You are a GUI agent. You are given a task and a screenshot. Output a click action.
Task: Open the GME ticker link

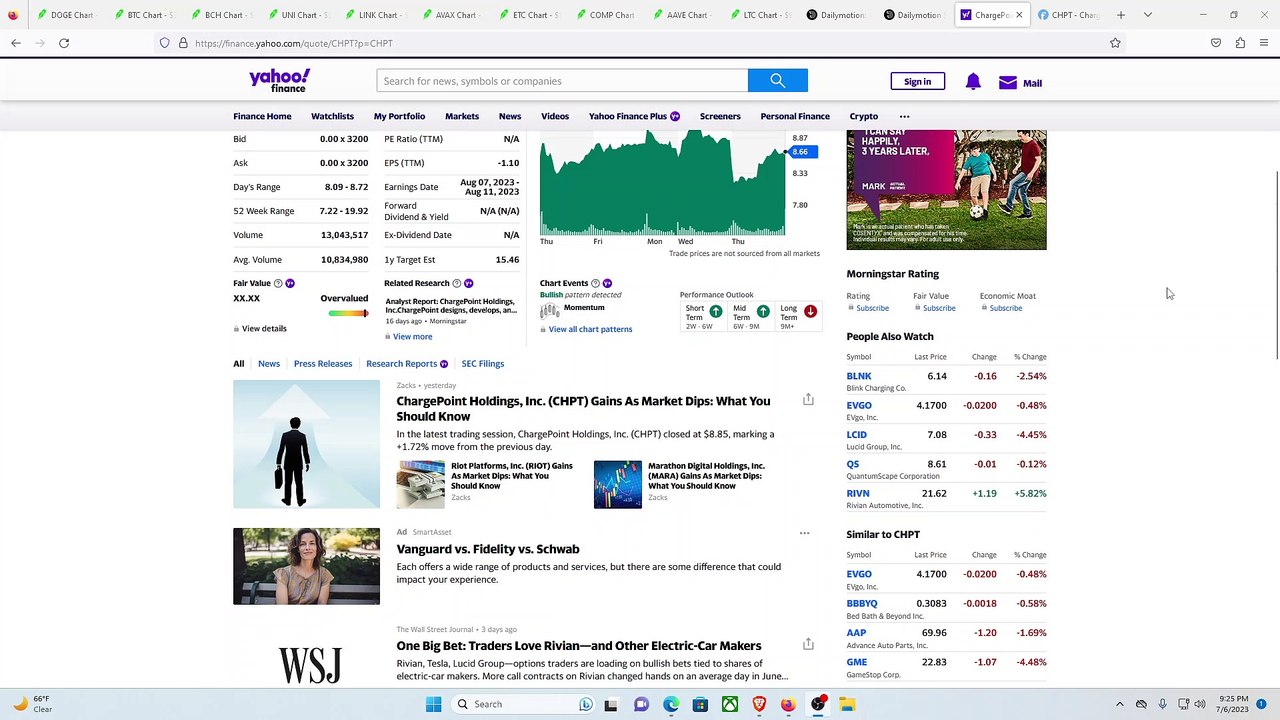[857, 662]
